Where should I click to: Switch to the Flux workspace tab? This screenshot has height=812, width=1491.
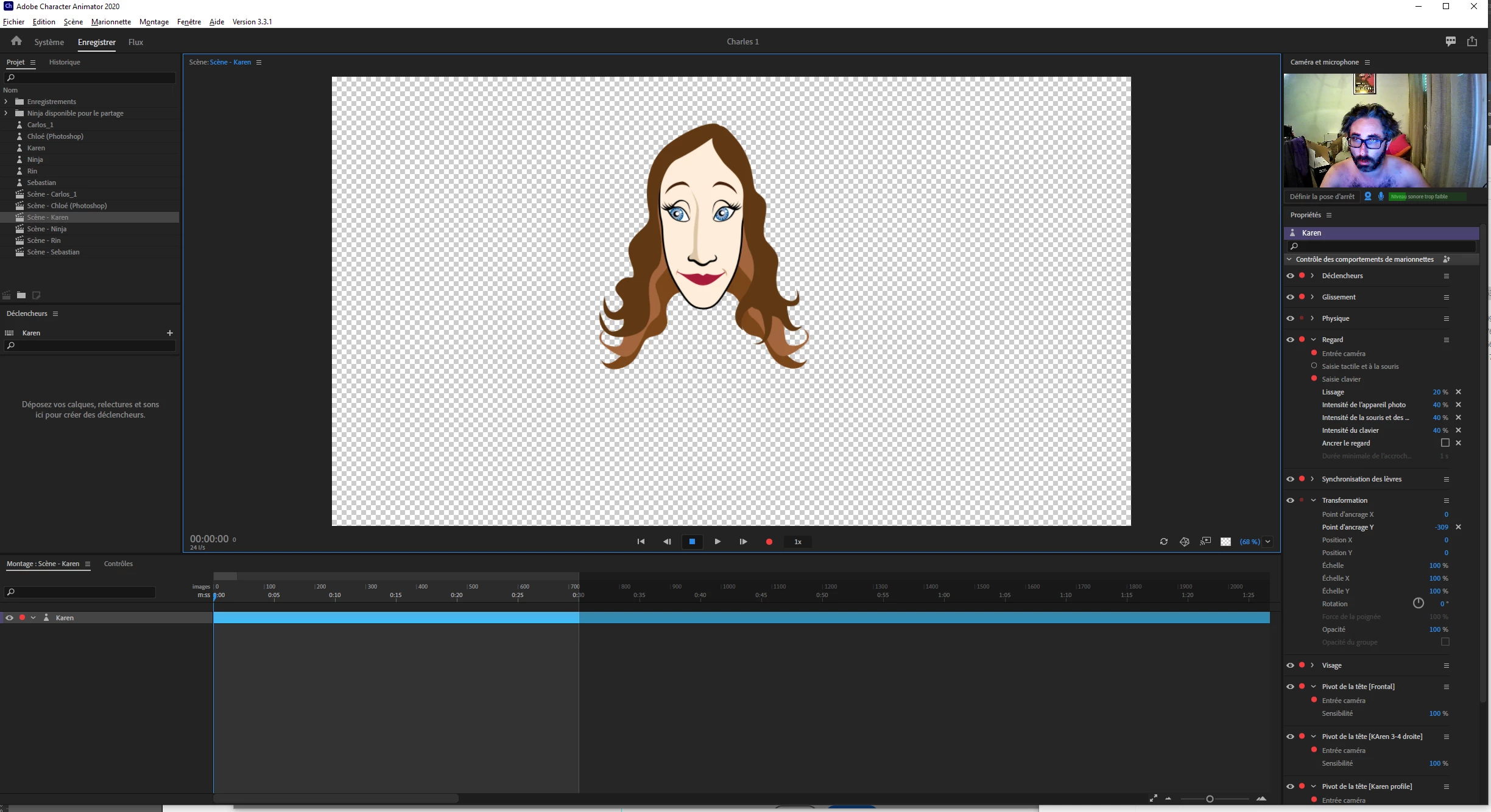pos(135,42)
